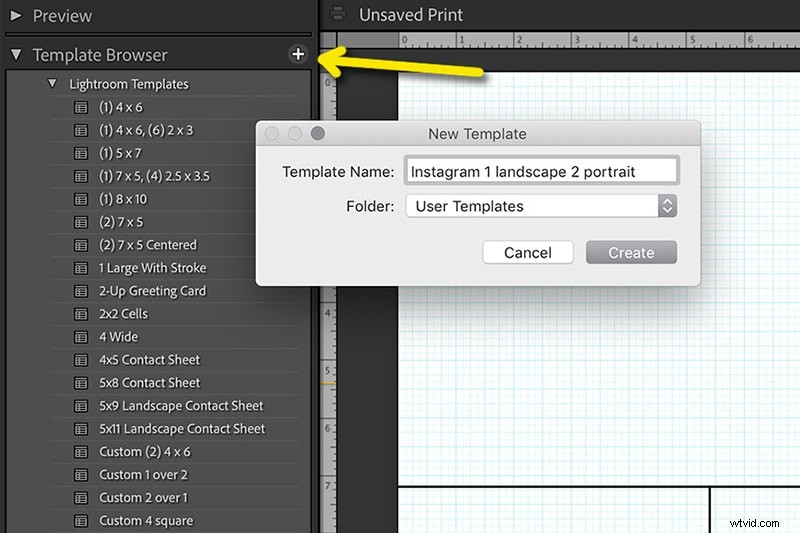This screenshot has width=800, height=533.
Task: Select the Custom 4 square template
Action: [146, 520]
